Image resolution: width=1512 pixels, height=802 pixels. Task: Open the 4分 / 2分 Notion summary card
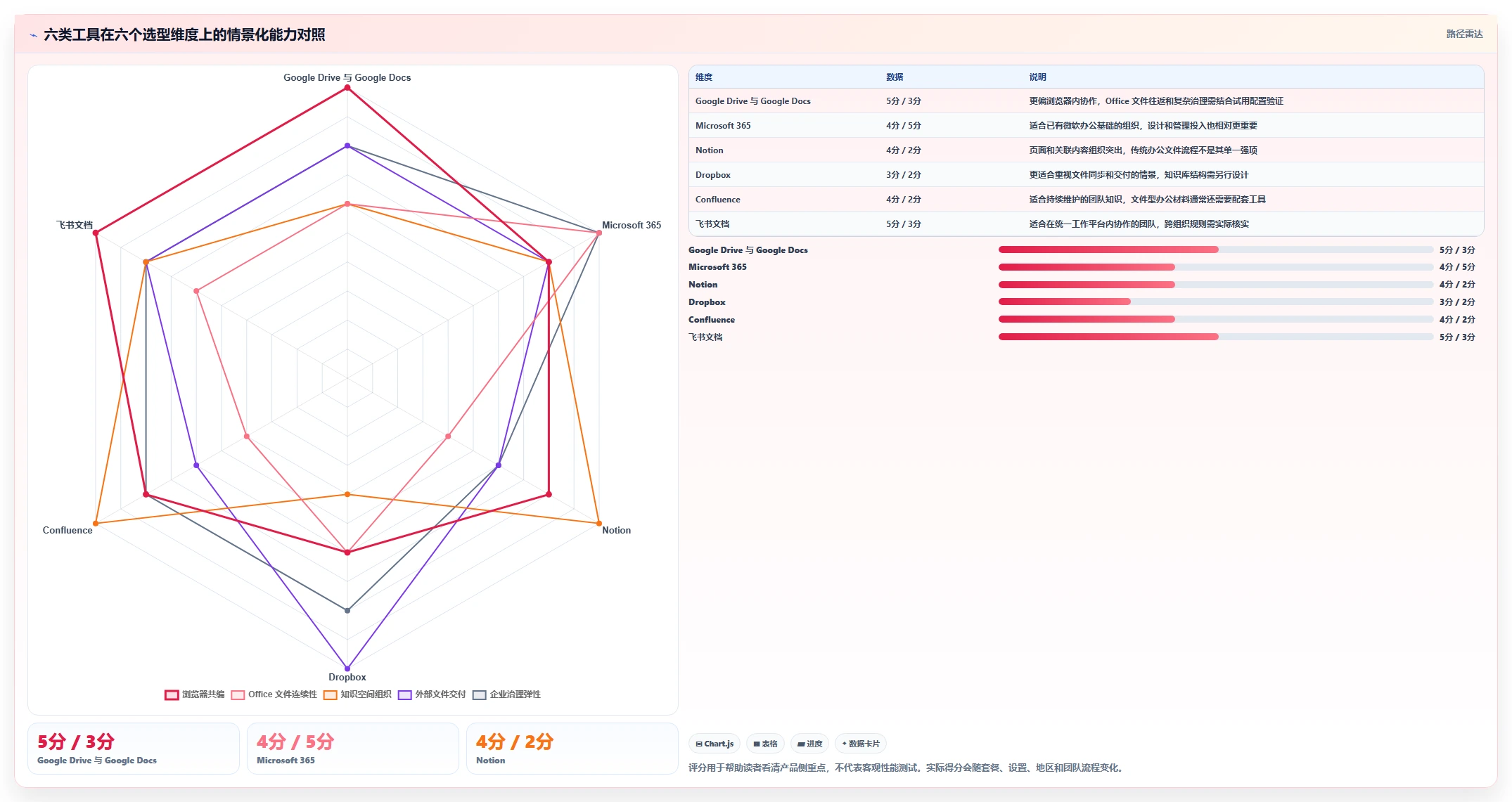(x=572, y=749)
